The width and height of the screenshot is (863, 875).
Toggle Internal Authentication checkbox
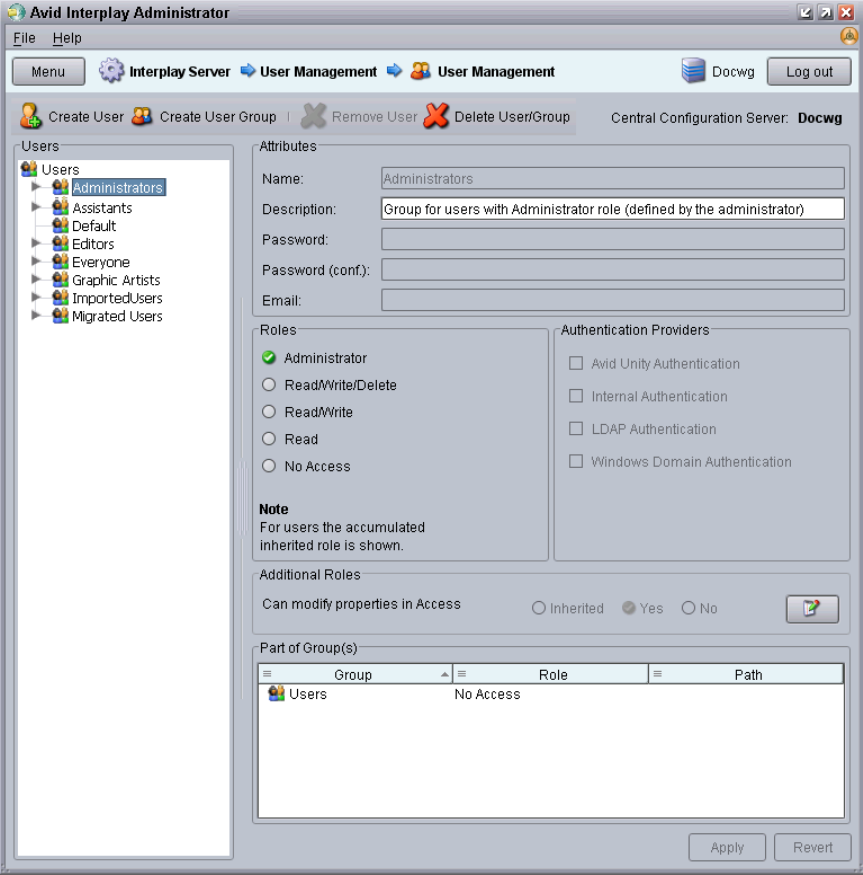tap(576, 396)
